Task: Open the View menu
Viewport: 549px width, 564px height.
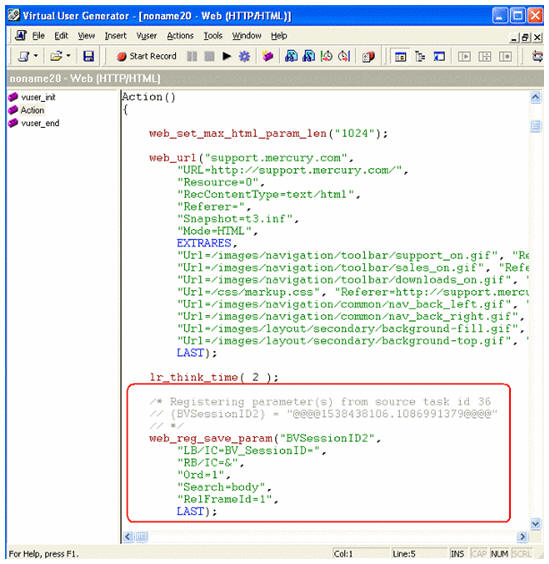Action: point(86,36)
